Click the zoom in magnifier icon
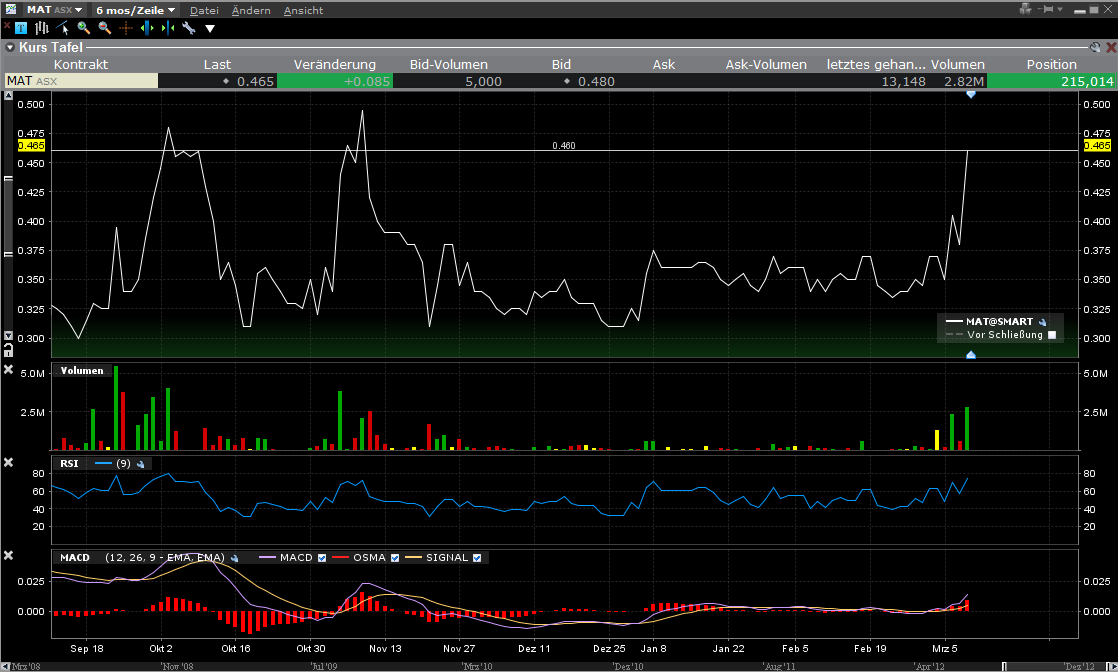 coord(83,28)
